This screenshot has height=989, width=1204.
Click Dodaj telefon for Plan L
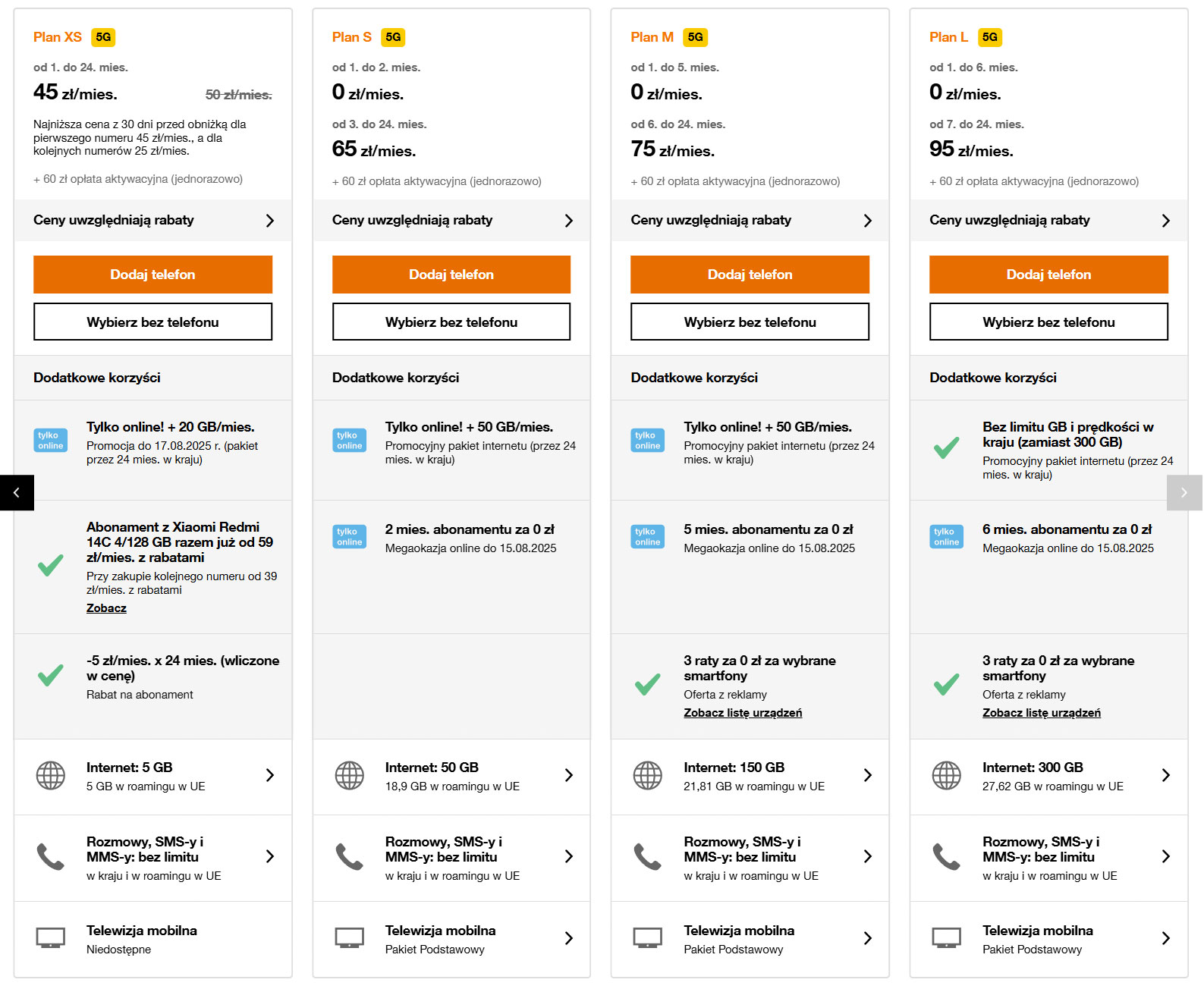click(1048, 275)
